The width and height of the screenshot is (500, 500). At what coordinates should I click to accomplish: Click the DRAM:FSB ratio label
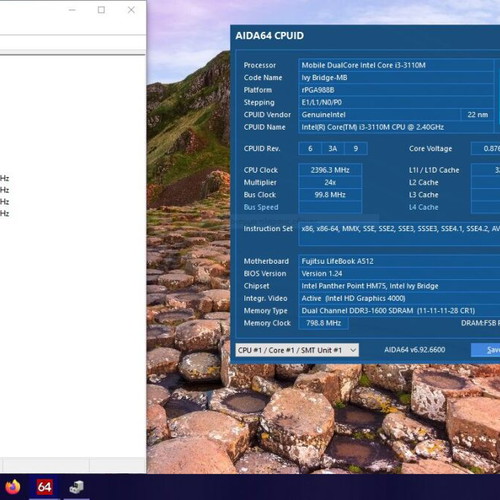[x=480, y=323]
